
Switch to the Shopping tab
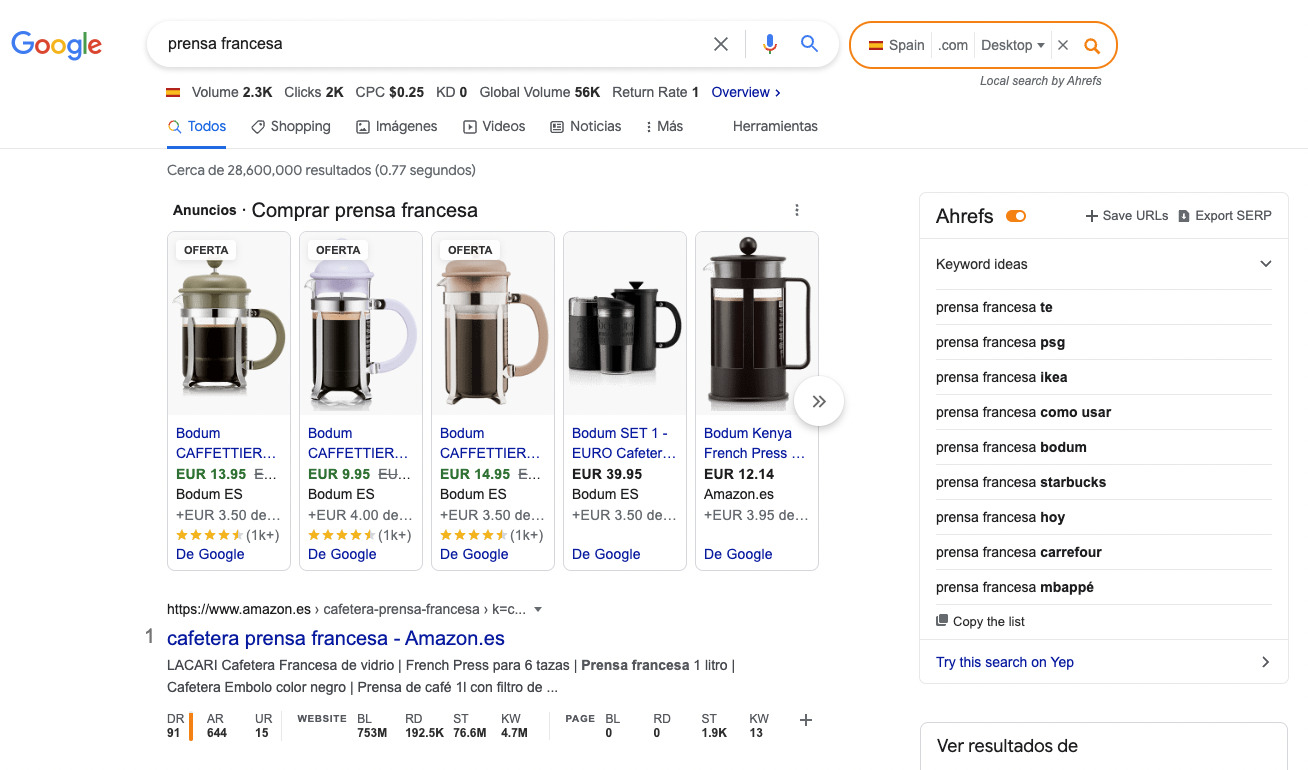pyautogui.click(x=290, y=126)
